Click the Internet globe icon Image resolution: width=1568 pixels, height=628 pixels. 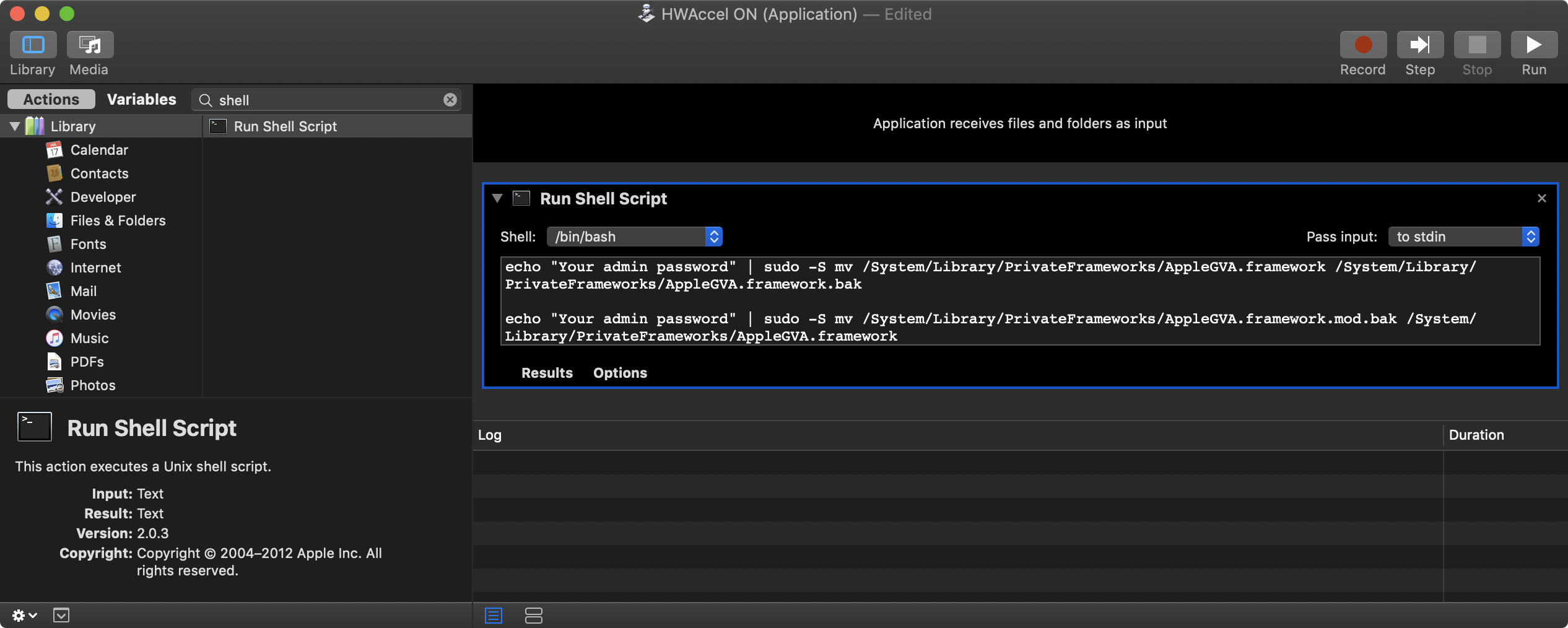coord(54,268)
